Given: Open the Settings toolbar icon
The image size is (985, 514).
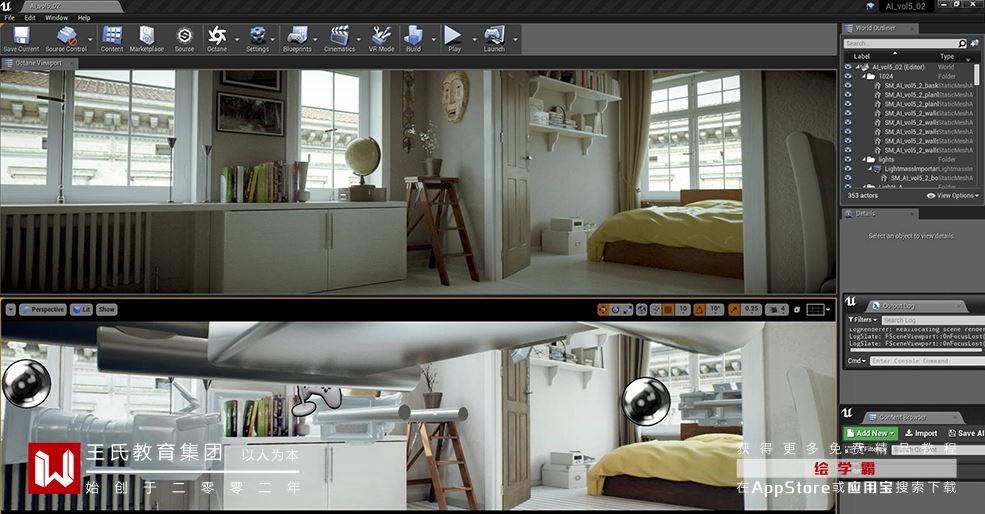Looking at the screenshot, I should pyautogui.click(x=257, y=38).
